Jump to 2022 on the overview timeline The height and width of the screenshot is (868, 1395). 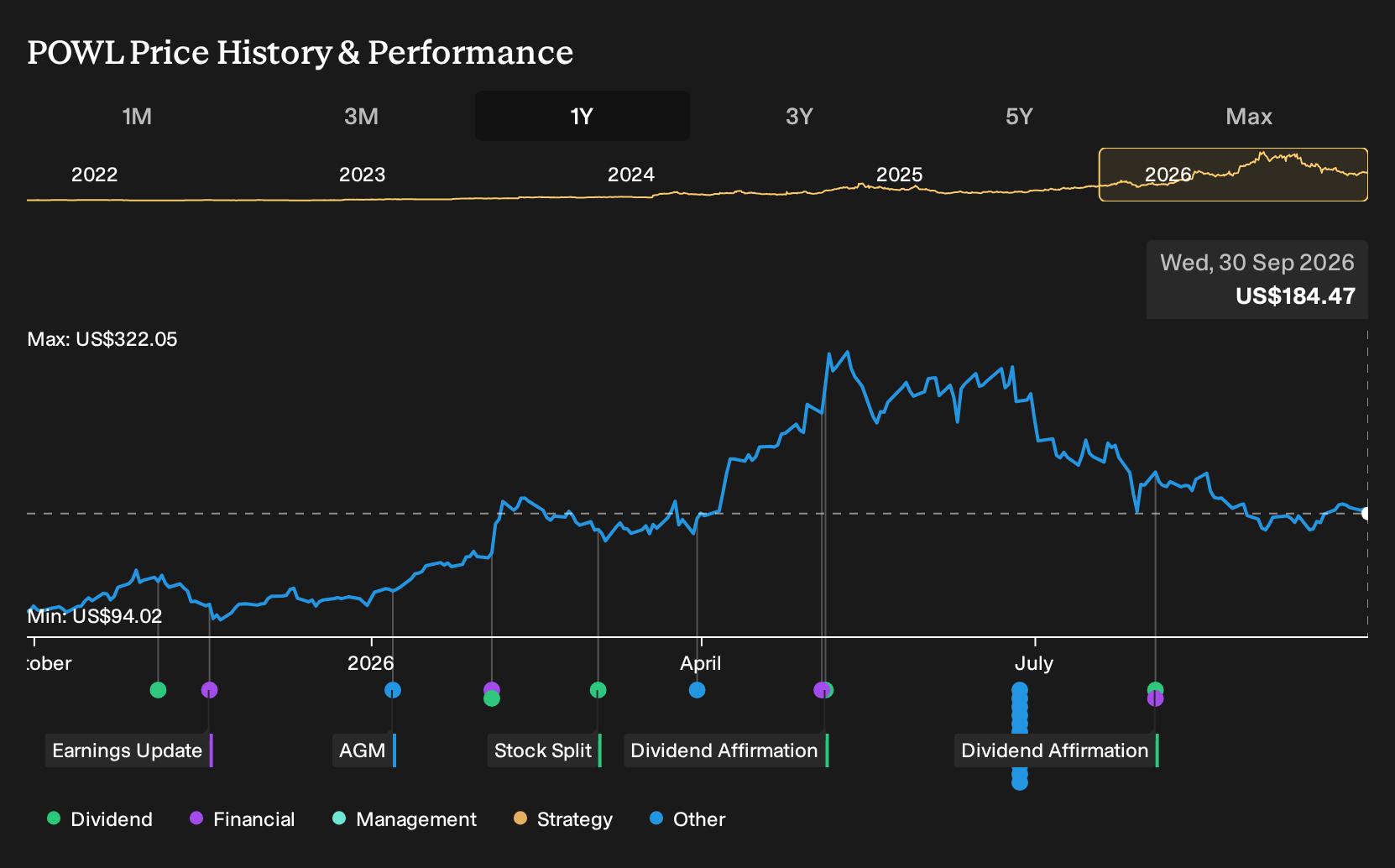94,175
